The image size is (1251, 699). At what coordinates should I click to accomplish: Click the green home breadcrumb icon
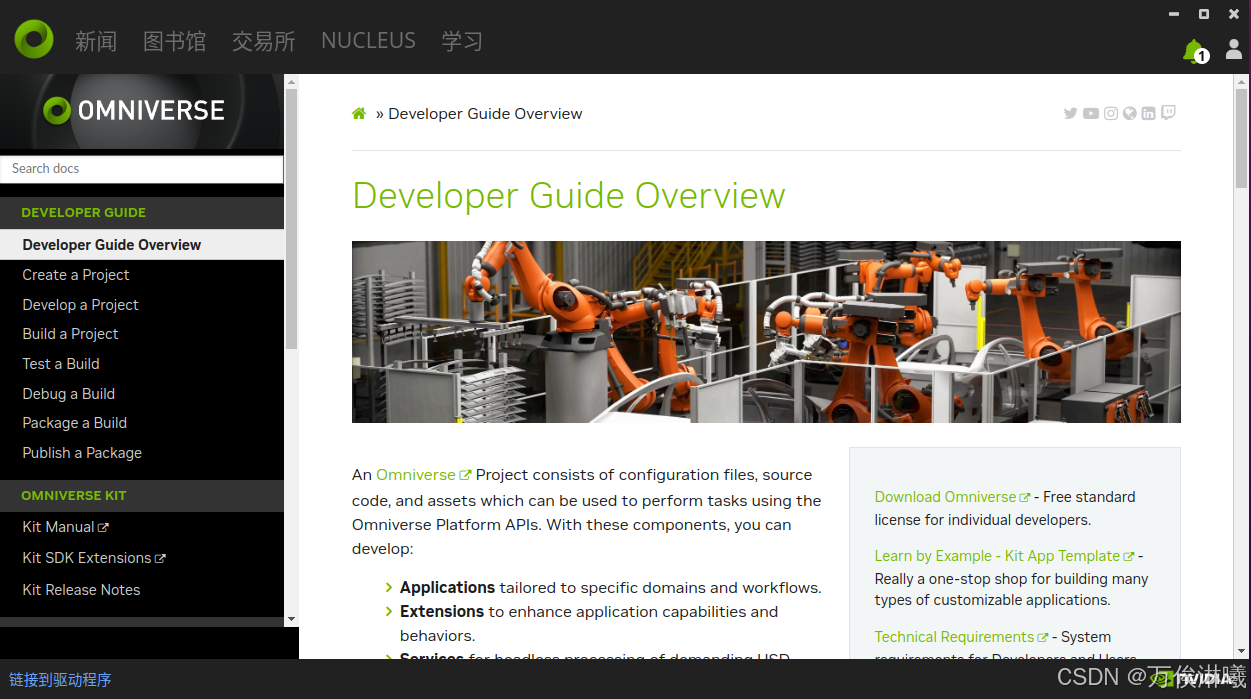coord(359,114)
